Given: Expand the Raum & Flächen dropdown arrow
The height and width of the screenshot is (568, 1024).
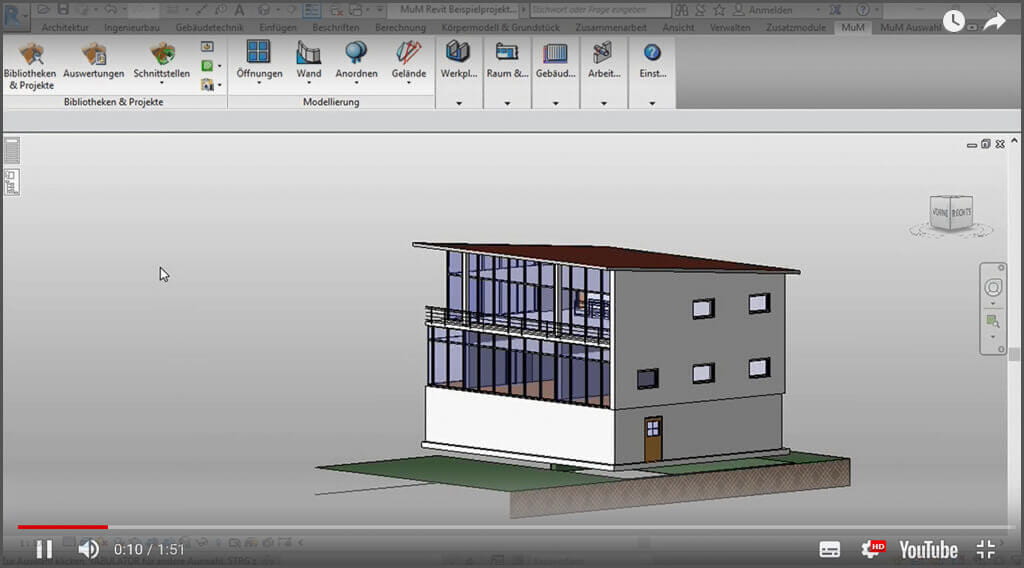Looking at the screenshot, I should pyautogui.click(x=507, y=102).
